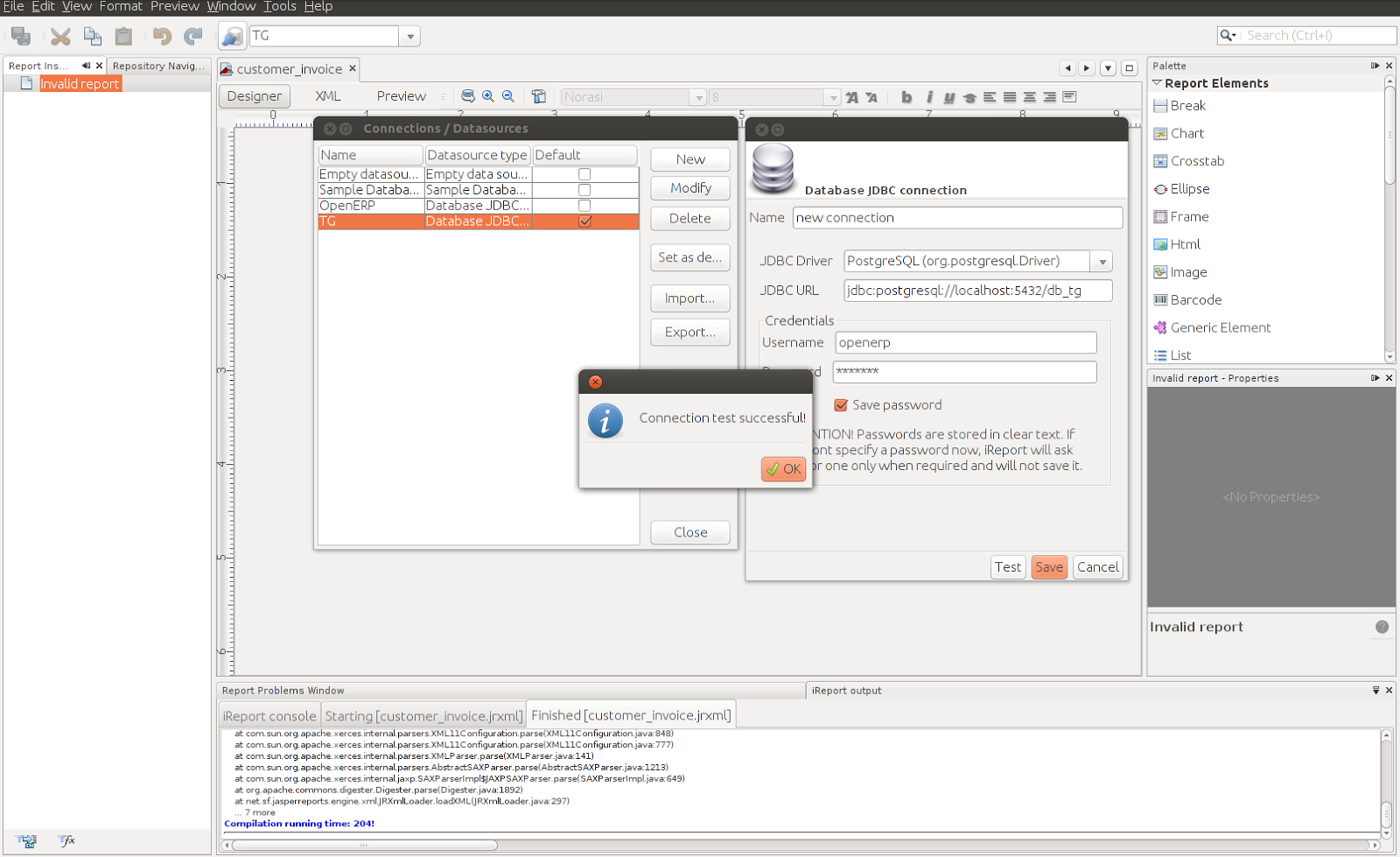1400x857 pixels.
Task: Click the JDBC URL input field
Action: tap(977, 291)
